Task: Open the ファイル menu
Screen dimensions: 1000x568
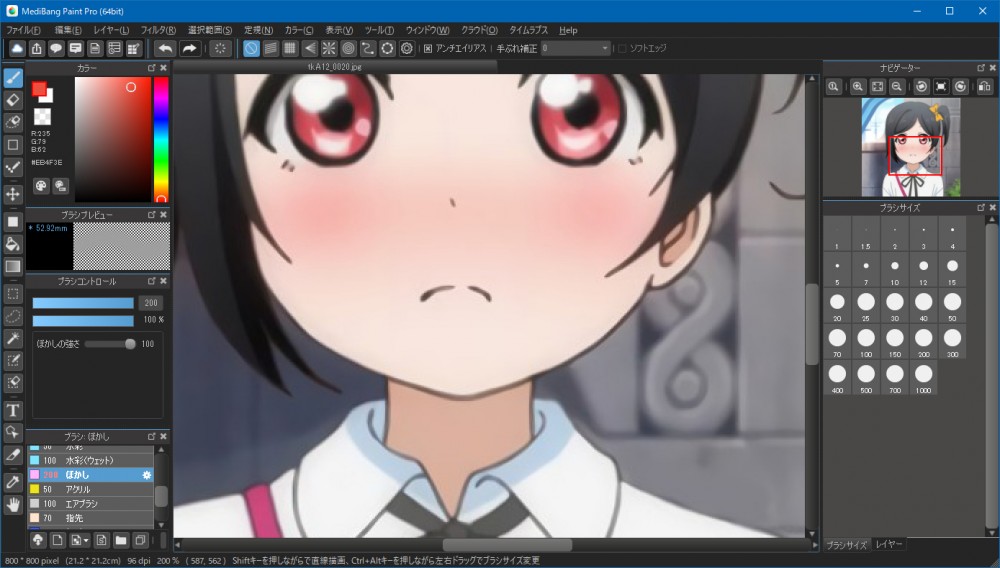Action: click(x=23, y=30)
